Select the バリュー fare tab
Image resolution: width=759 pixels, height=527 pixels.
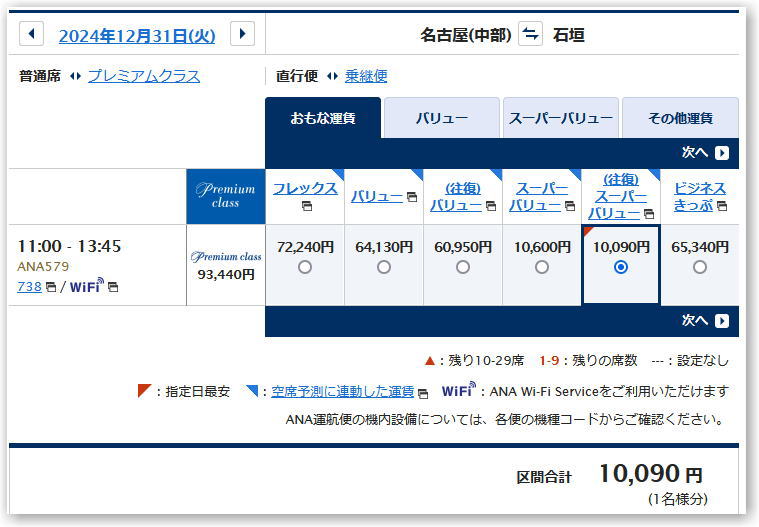coord(441,118)
